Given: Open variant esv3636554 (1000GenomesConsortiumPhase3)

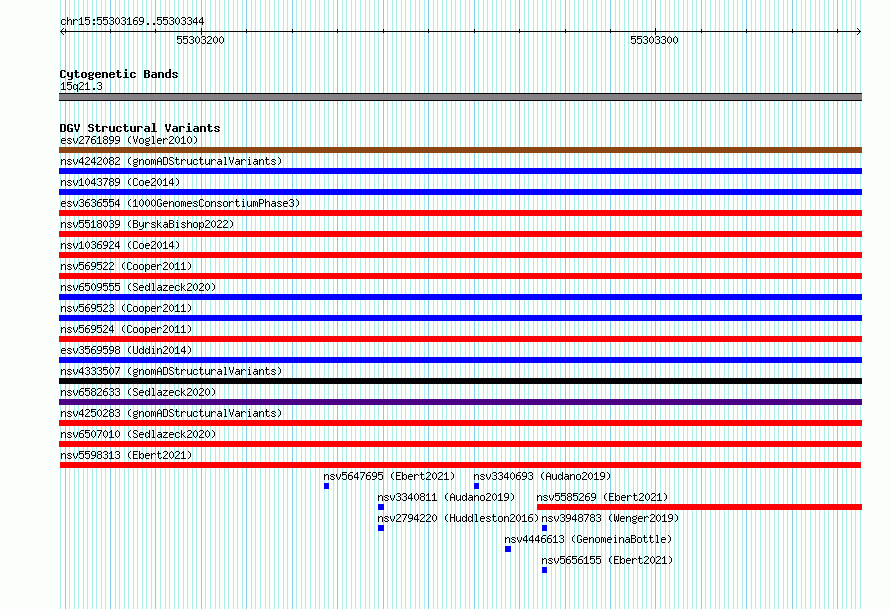Looking at the screenshot, I should pos(180,203).
